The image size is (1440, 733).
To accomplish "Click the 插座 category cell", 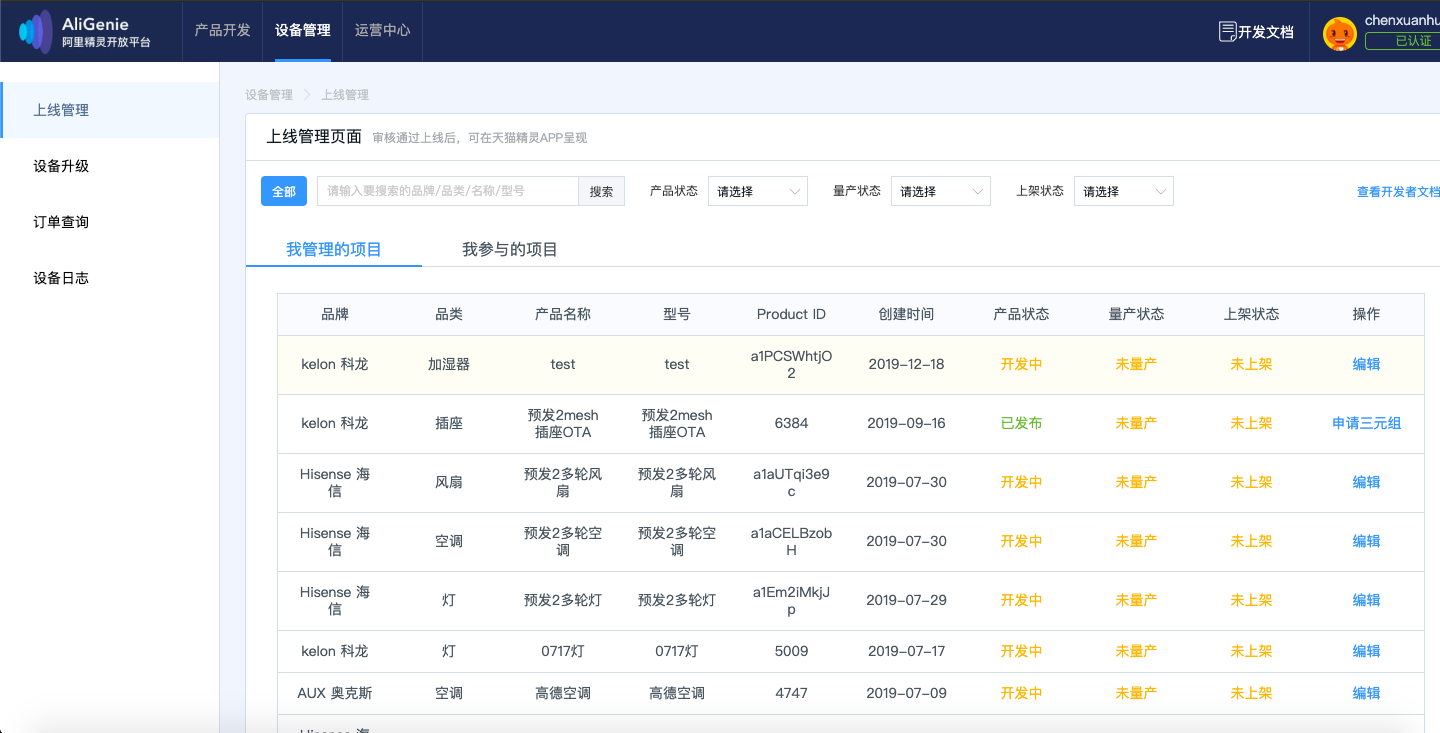I will 449,423.
